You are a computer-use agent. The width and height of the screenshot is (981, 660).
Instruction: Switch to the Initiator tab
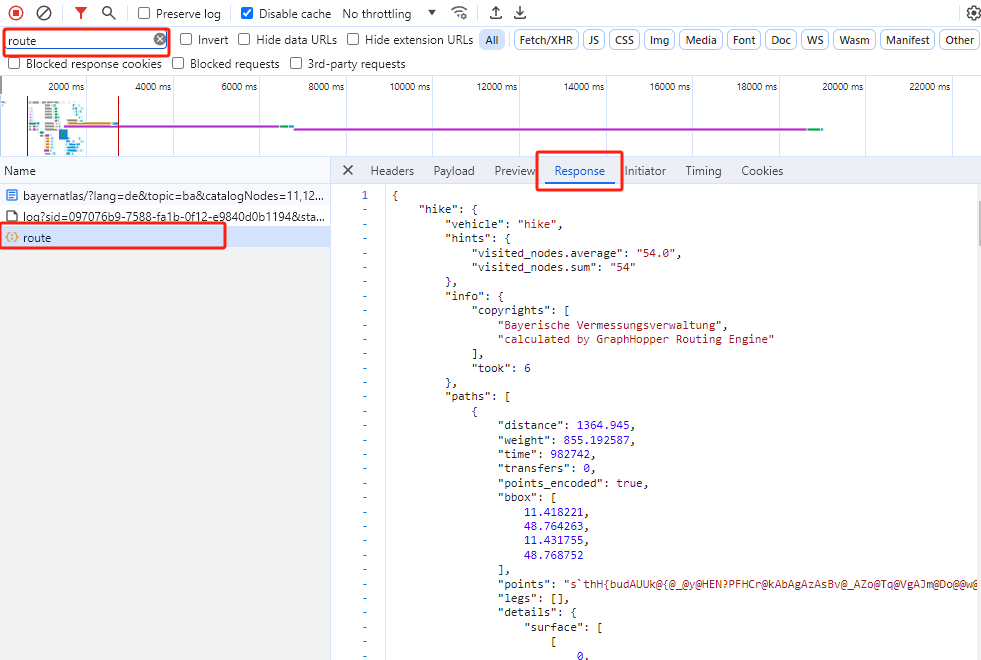tap(645, 171)
